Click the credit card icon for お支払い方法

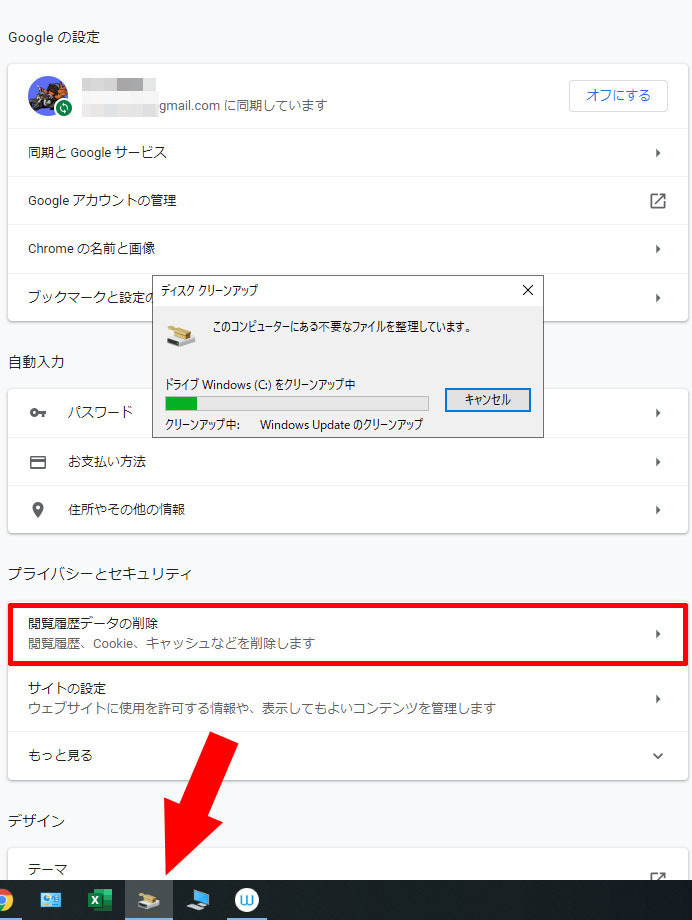pos(38,462)
